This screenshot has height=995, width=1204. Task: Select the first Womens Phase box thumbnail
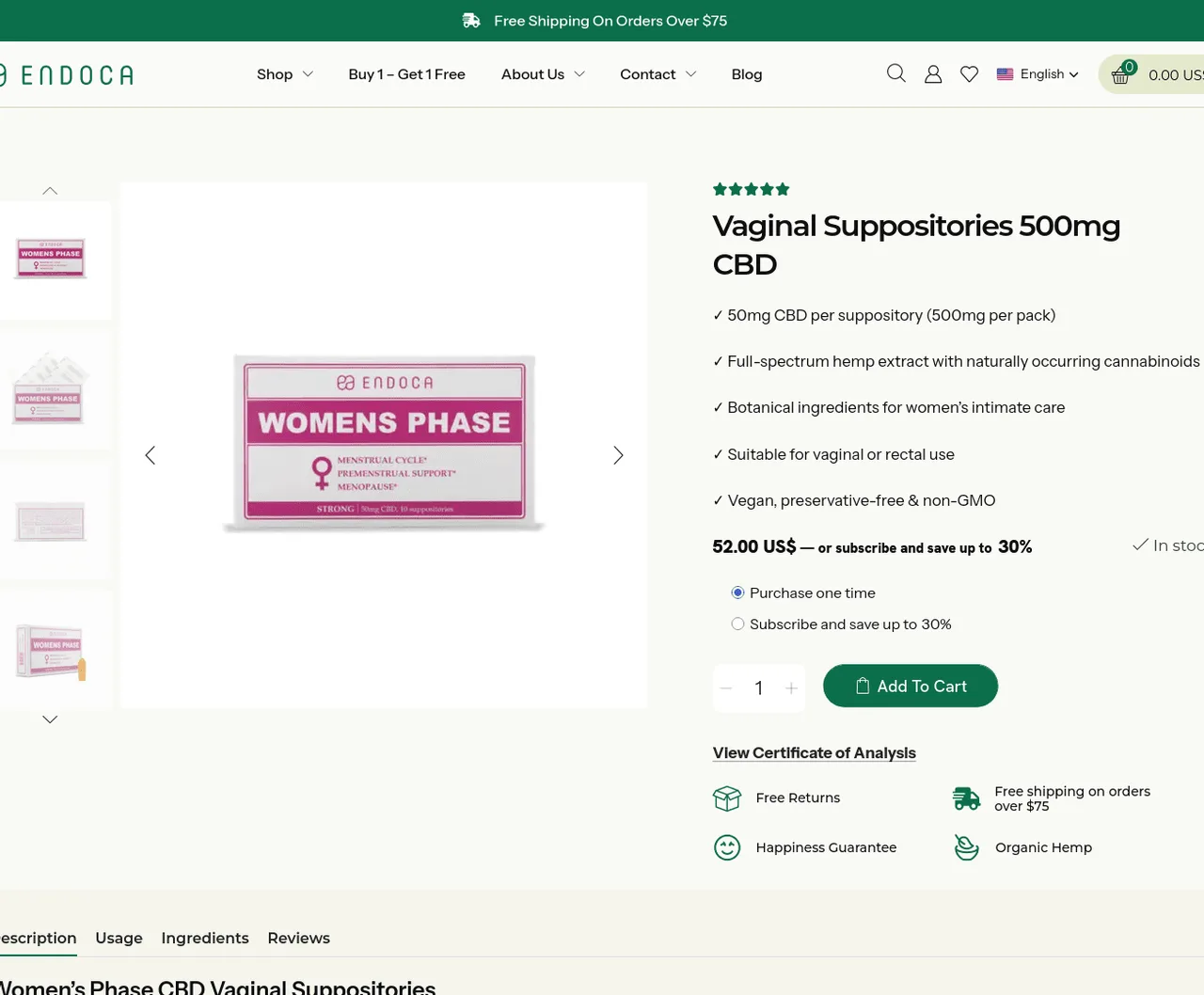tap(51, 260)
